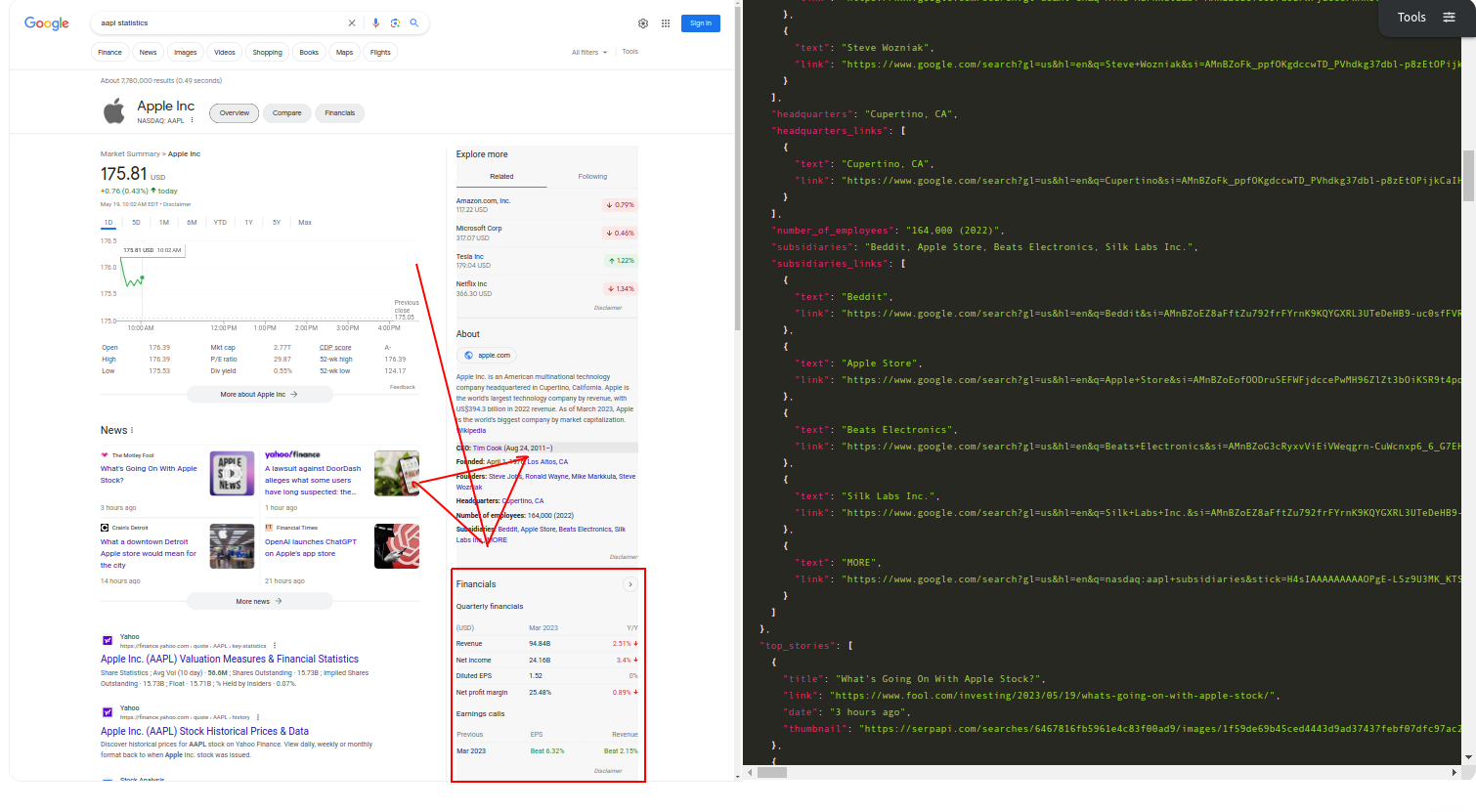Clear the search query with the X icon
This screenshot has width=1476, height=812.
[x=352, y=22]
